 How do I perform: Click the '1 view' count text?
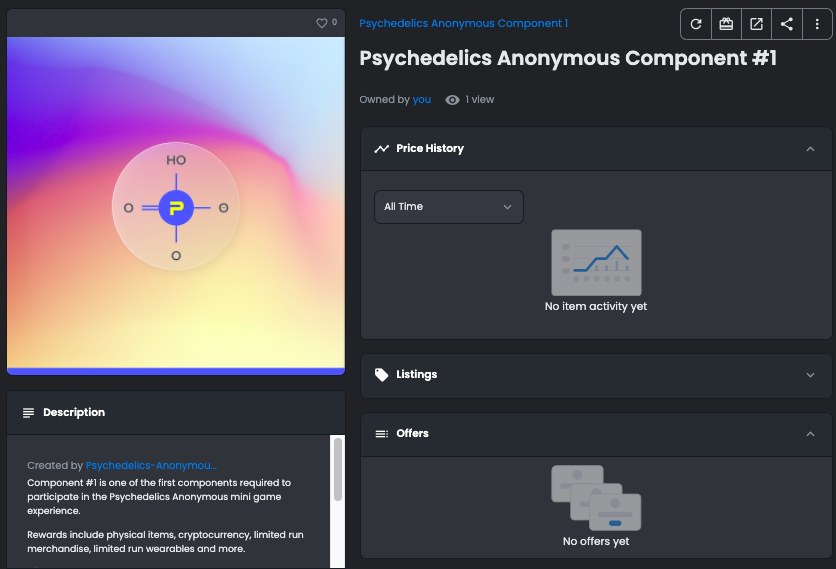pyautogui.click(x=479, y=100)
